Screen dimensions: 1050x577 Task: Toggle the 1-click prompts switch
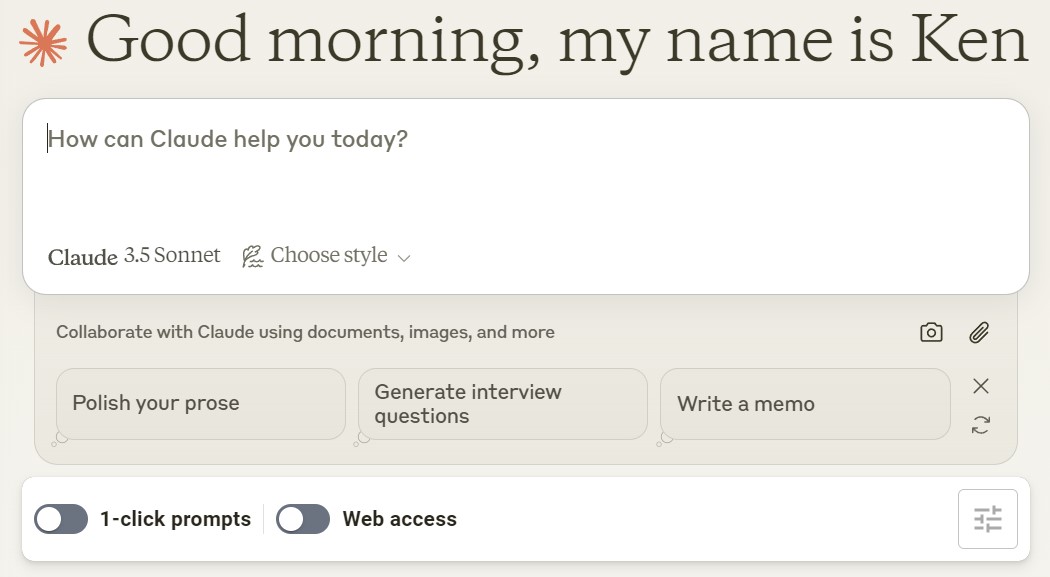(61, 519)
